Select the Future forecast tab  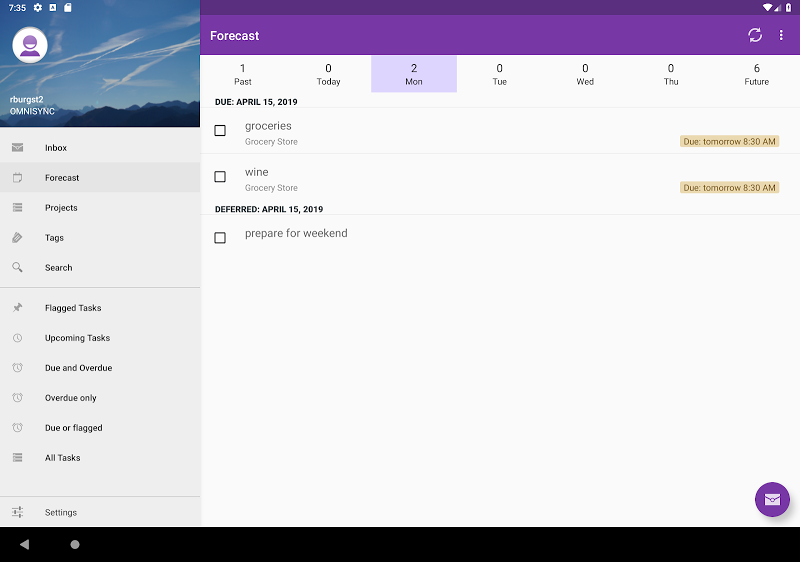(756, 74)
